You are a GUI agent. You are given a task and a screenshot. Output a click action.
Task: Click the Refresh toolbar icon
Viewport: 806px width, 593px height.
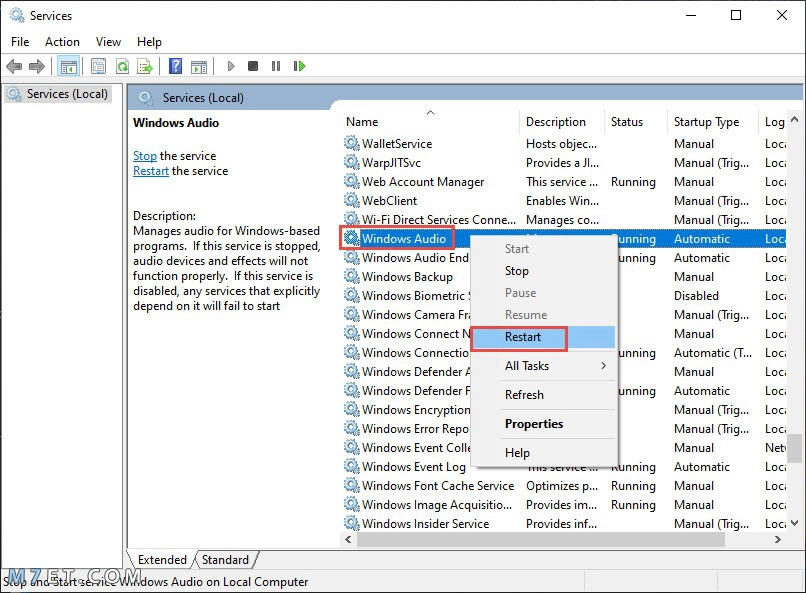click(123, 66)
